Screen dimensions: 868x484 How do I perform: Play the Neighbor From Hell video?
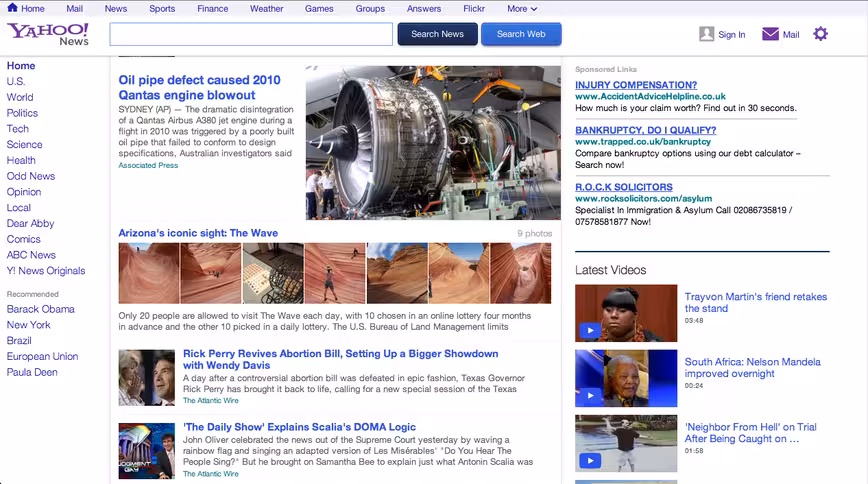[626, 443]
